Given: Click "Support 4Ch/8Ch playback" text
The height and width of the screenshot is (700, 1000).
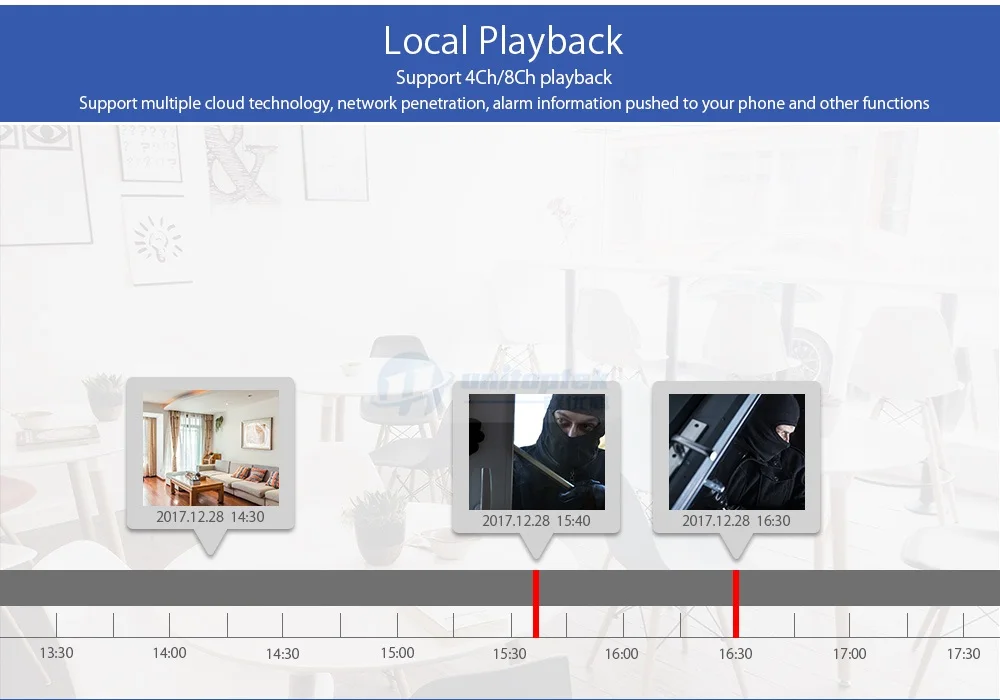Looking at the screenshot, I should 504,78.
